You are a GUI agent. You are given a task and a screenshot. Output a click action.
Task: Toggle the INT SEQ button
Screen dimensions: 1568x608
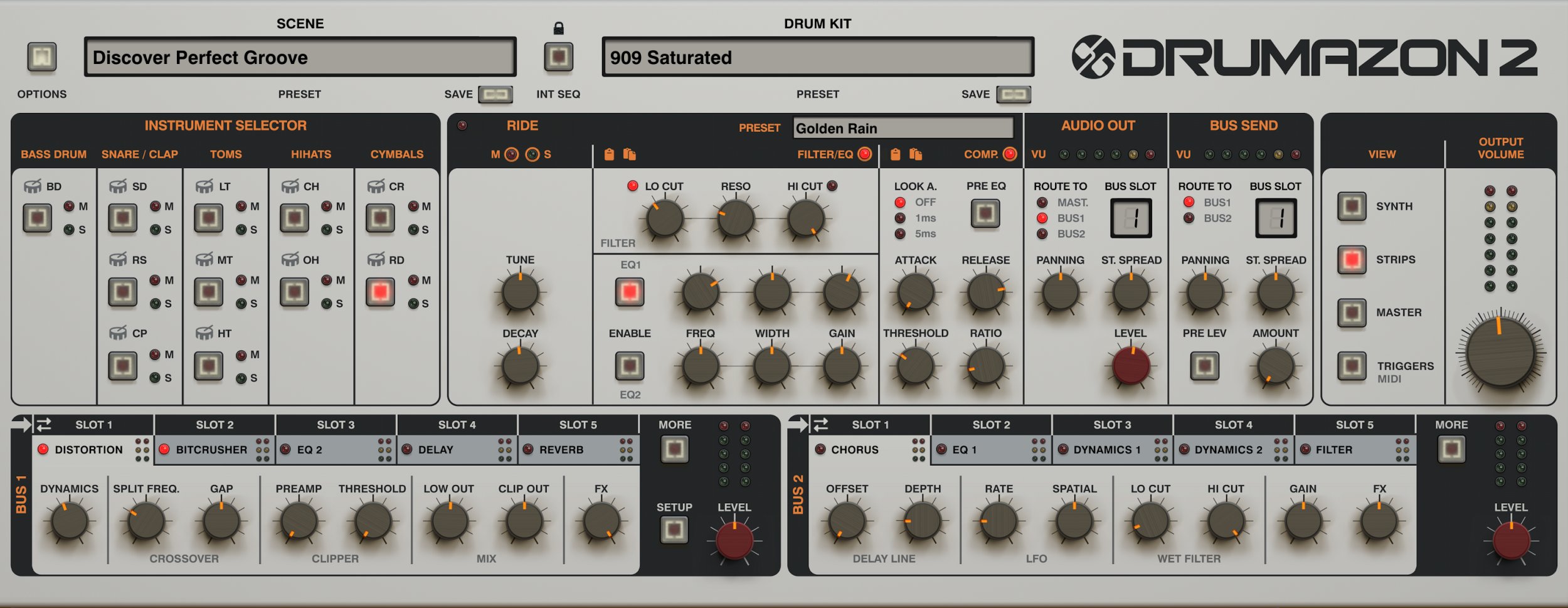pyautogui.click(x=558, y=57)
